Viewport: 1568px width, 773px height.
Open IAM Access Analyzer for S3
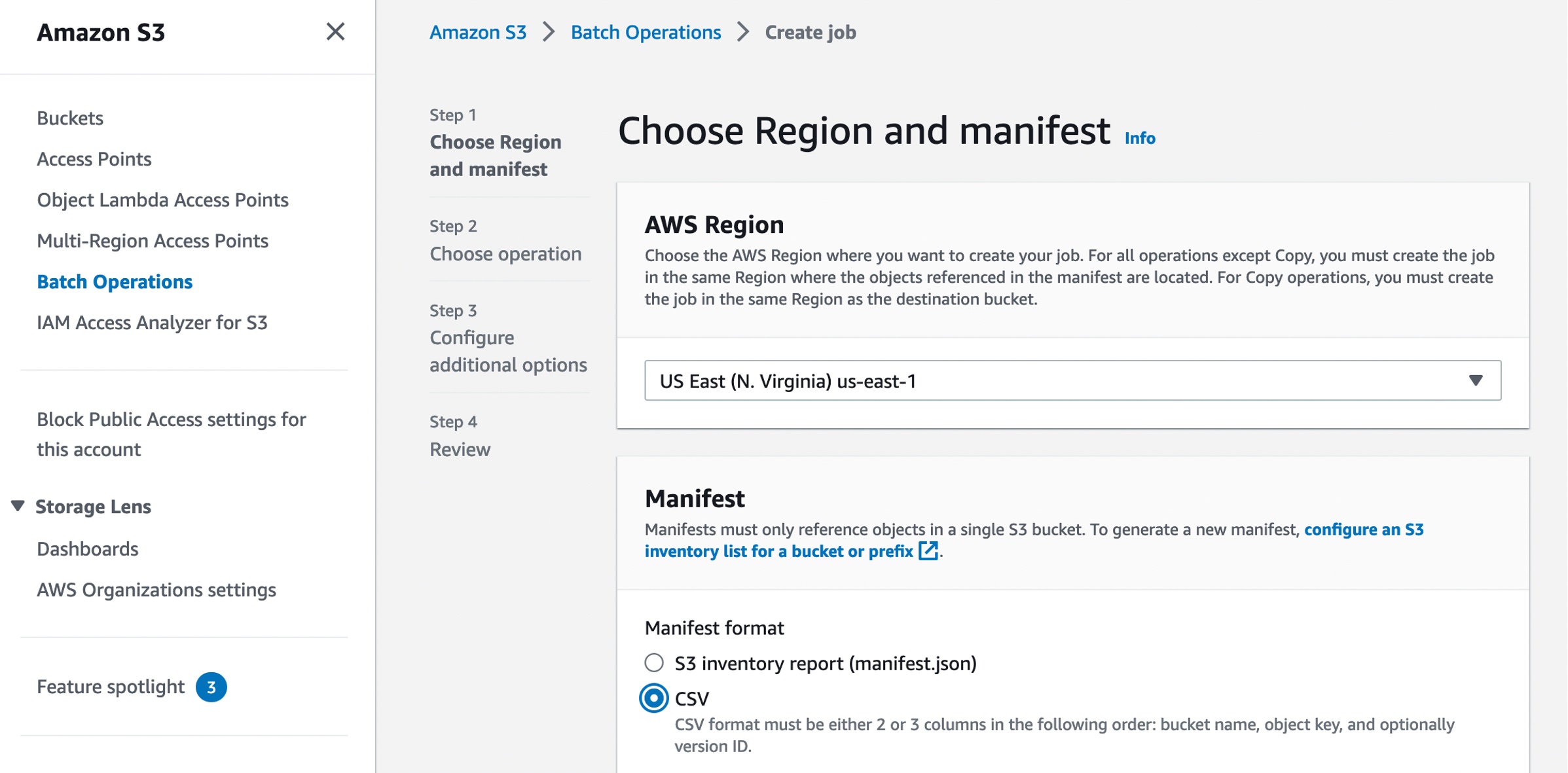tap(152, 322)
